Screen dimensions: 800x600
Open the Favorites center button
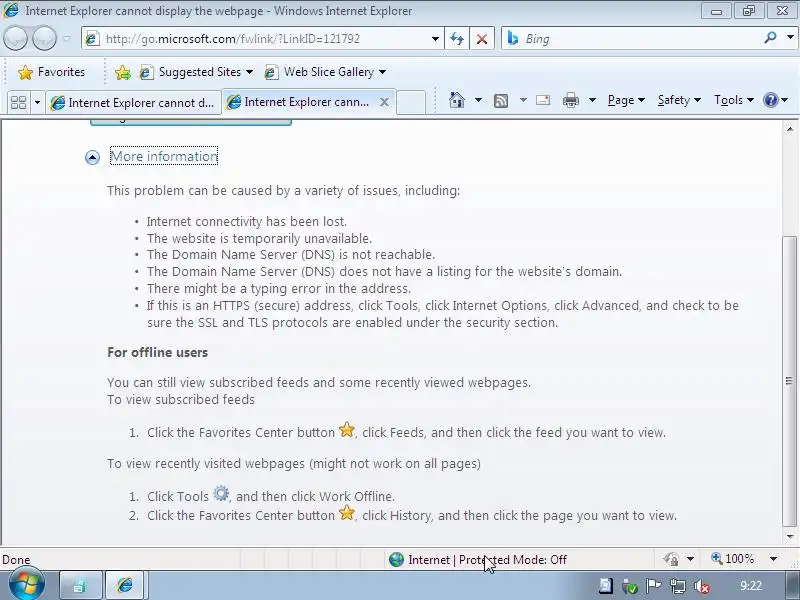[51, 72]
